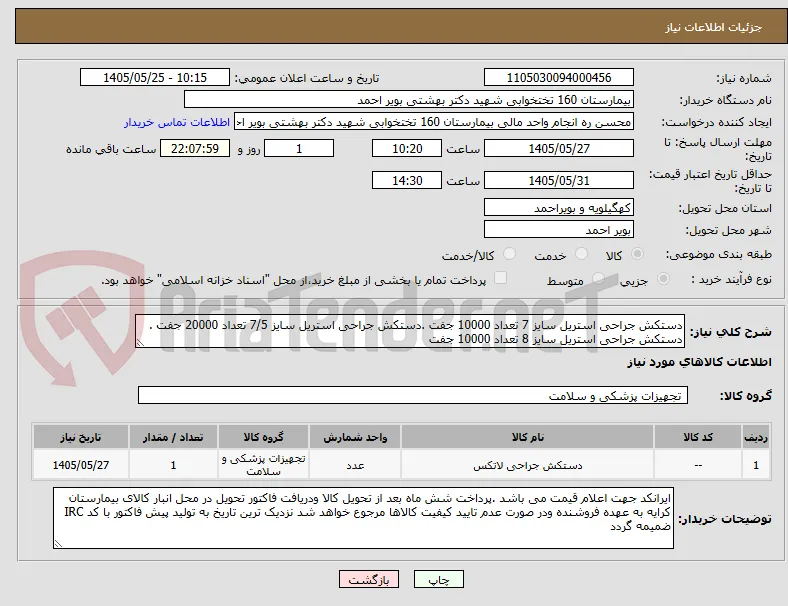Click the announcement date field 1405/05/25 - 10:15
Image resolution: width=788 pixels, height=606 pixels.
(x=155, y=77)
